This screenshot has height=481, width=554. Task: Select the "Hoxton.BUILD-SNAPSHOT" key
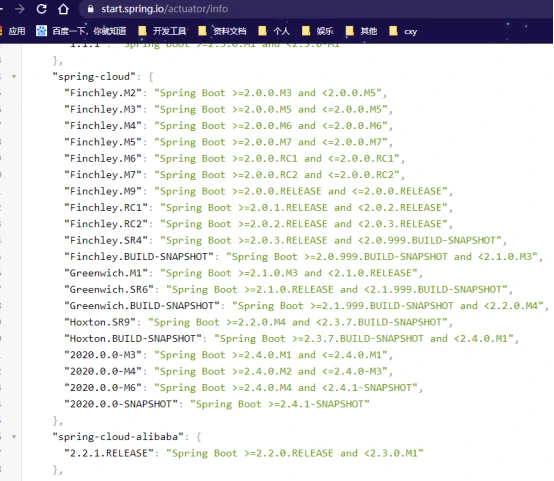(133, 339)
